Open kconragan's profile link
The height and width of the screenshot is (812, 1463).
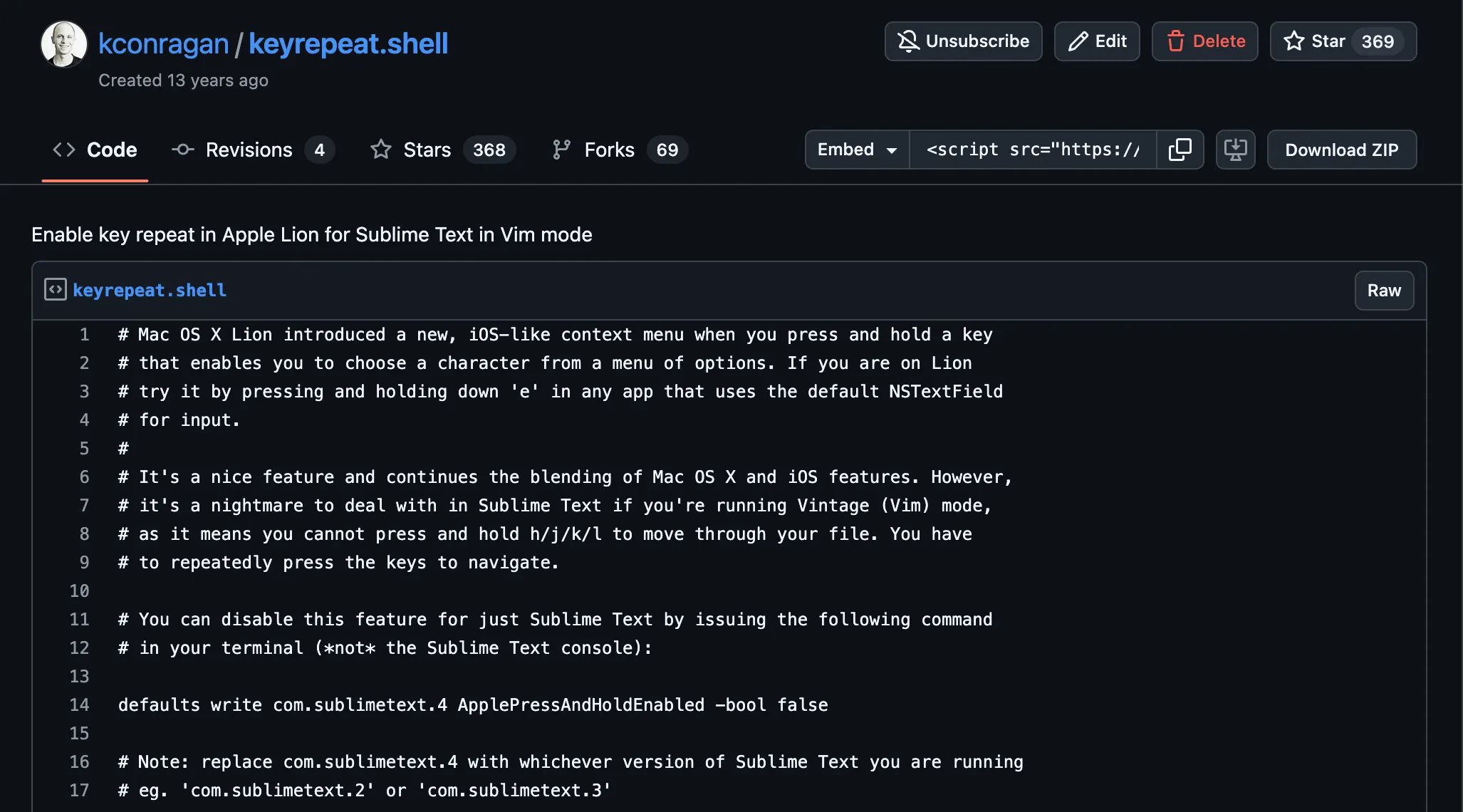[x=163, y=43]
